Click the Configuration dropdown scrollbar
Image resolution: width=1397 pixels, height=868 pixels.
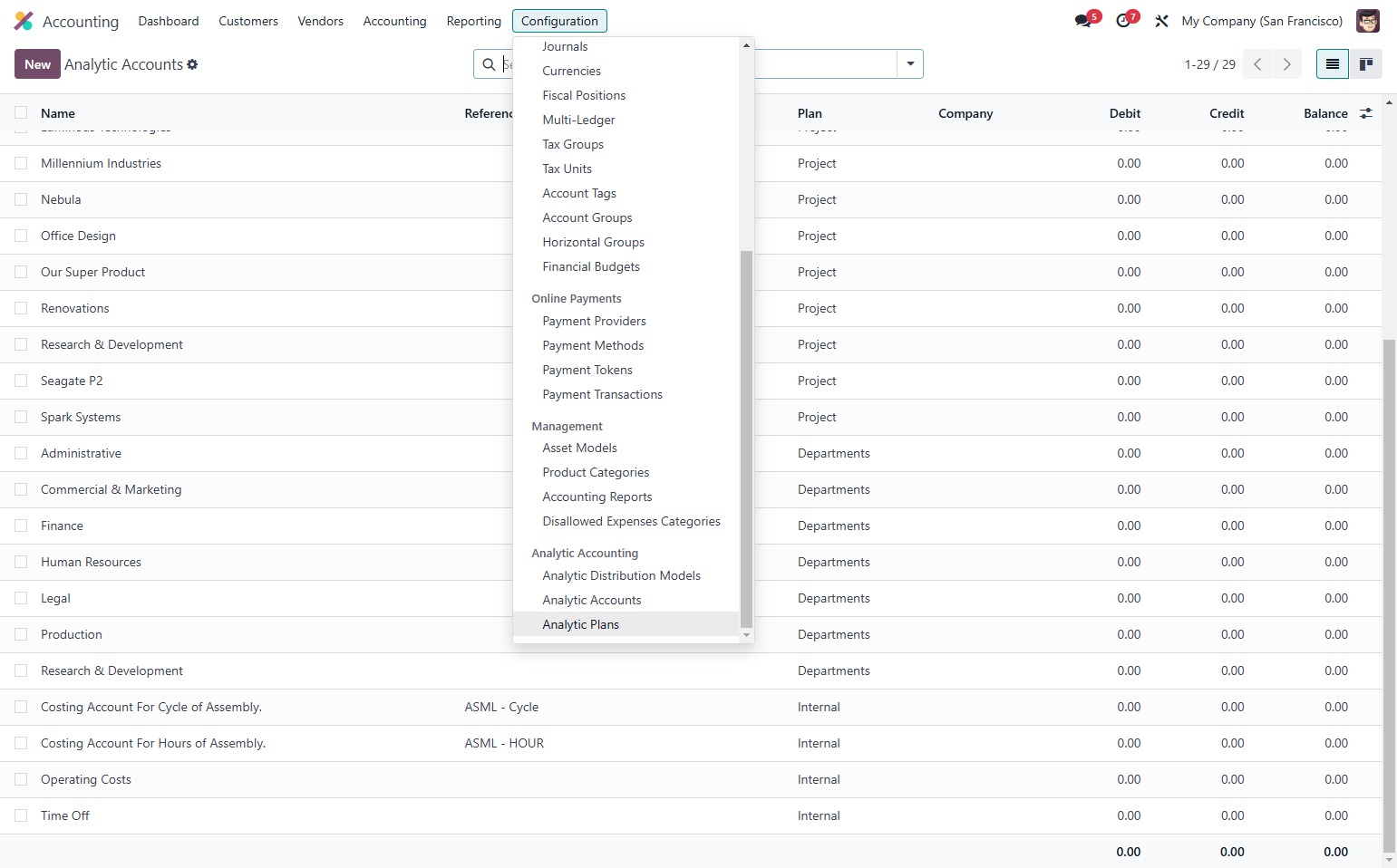746,439
